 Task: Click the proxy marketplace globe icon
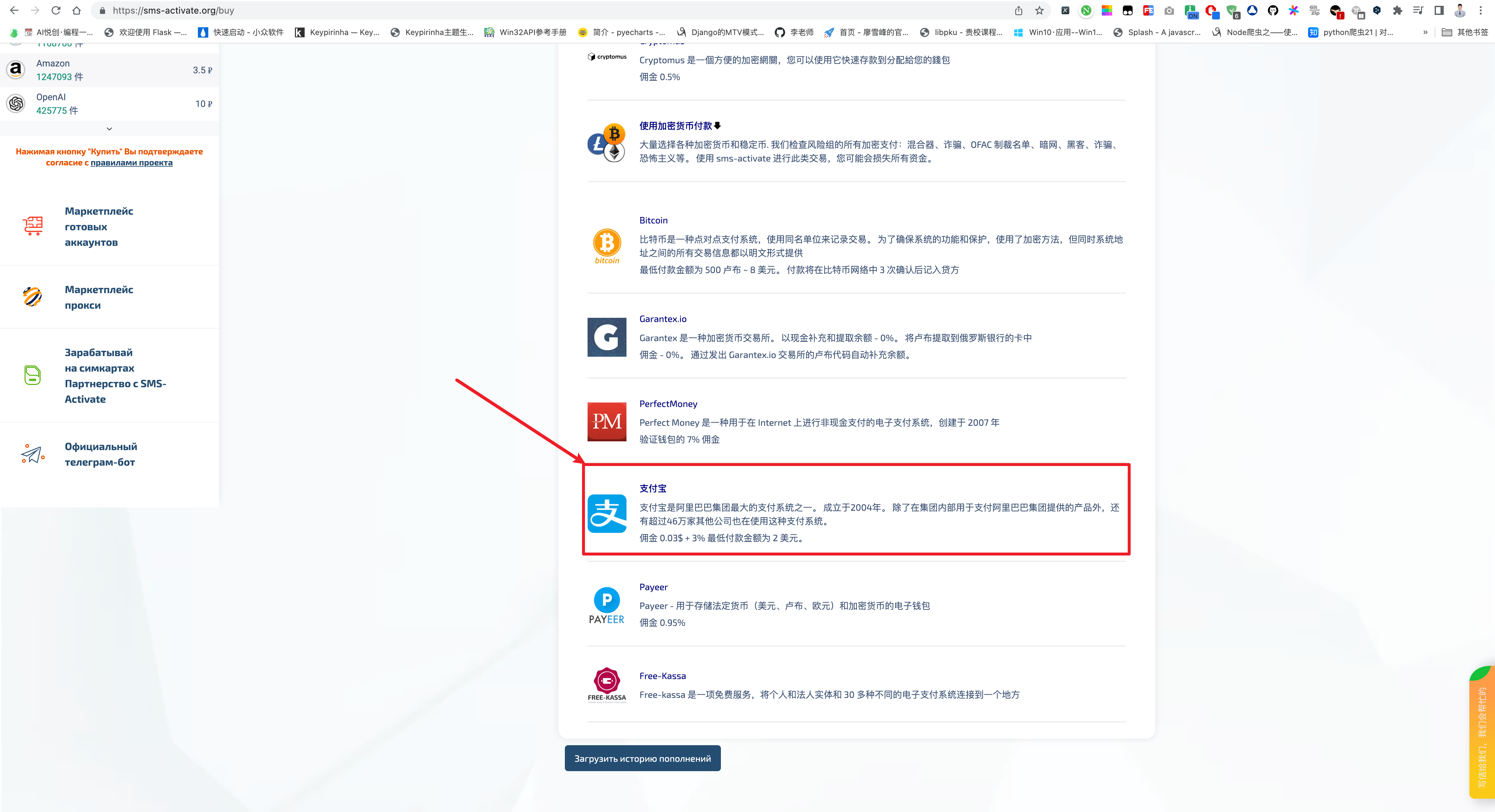click(32, 296)
